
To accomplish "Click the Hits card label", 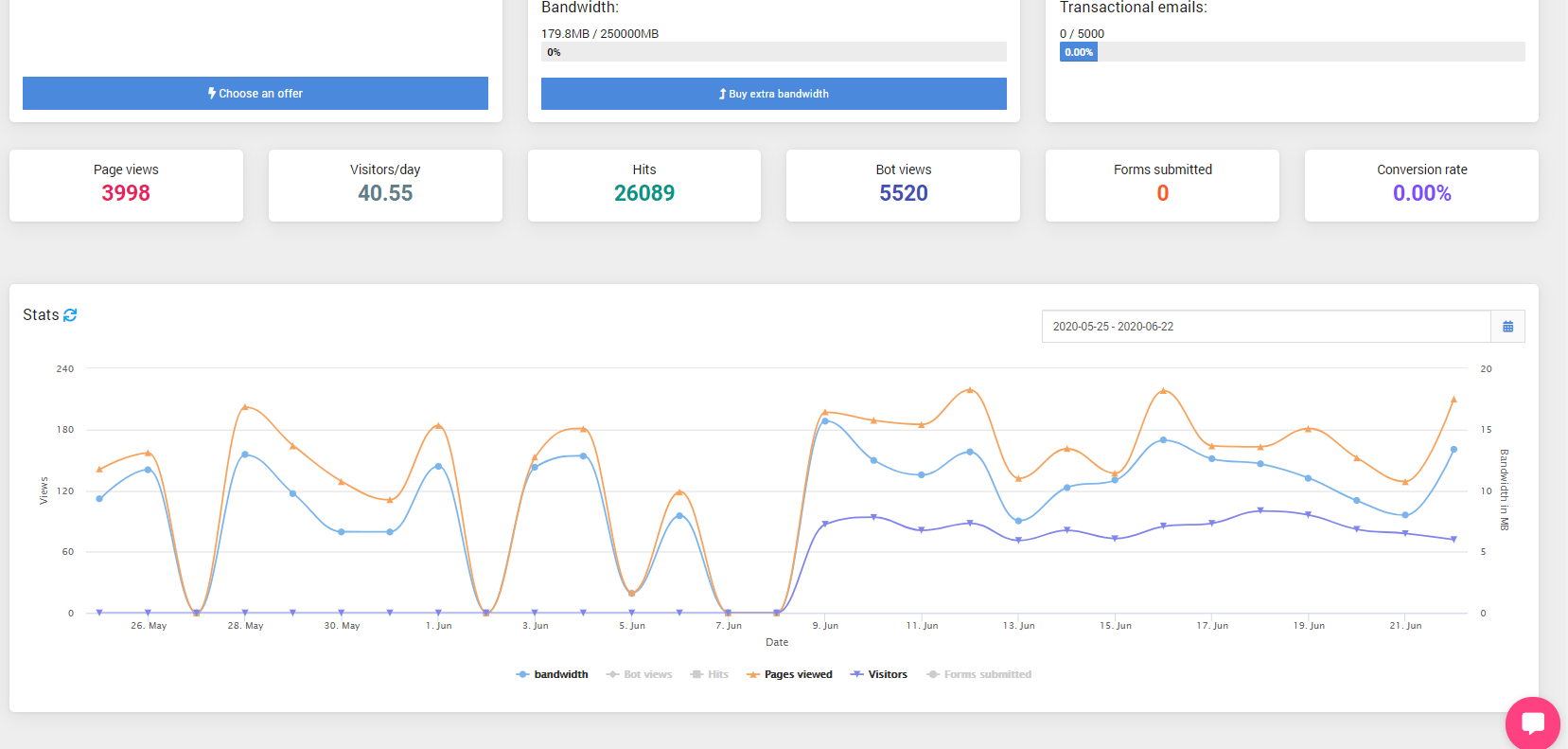I will point(644,169).
